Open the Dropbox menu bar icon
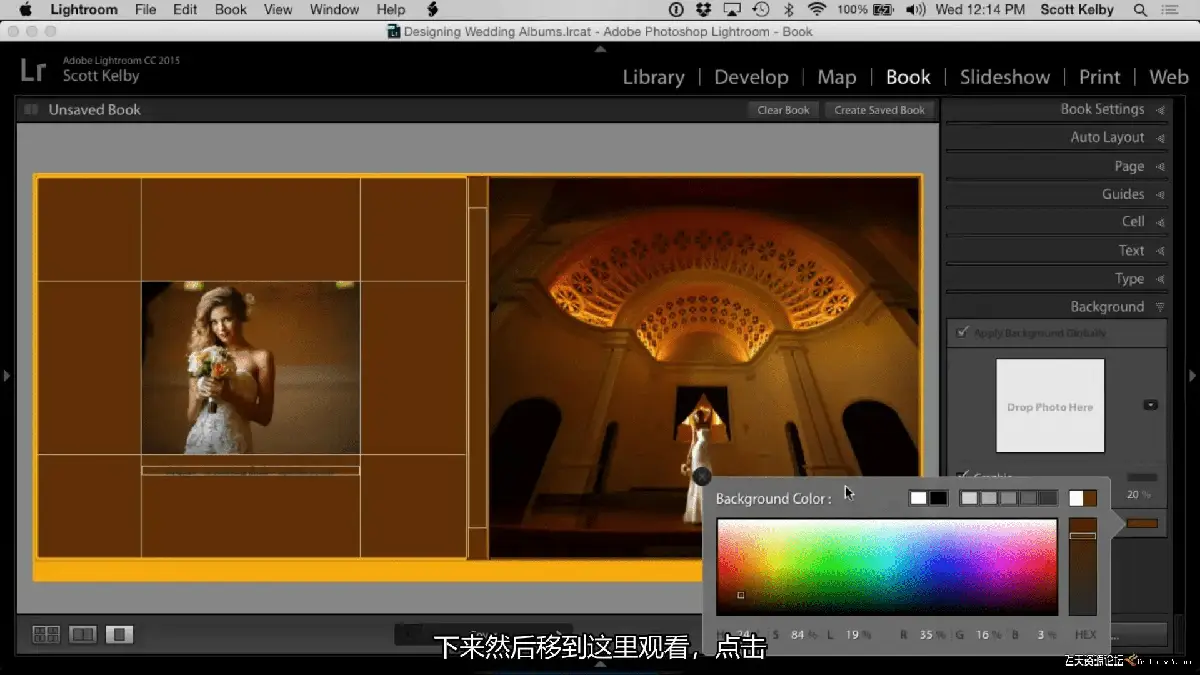1200x675 pixels. coord(704,10)
